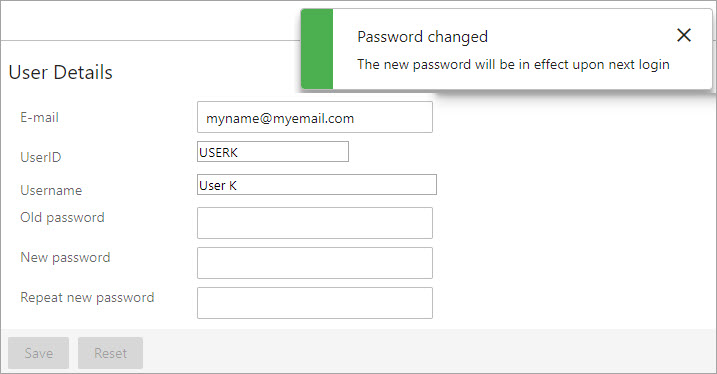Click the Repeat new password label

[87, 298]
